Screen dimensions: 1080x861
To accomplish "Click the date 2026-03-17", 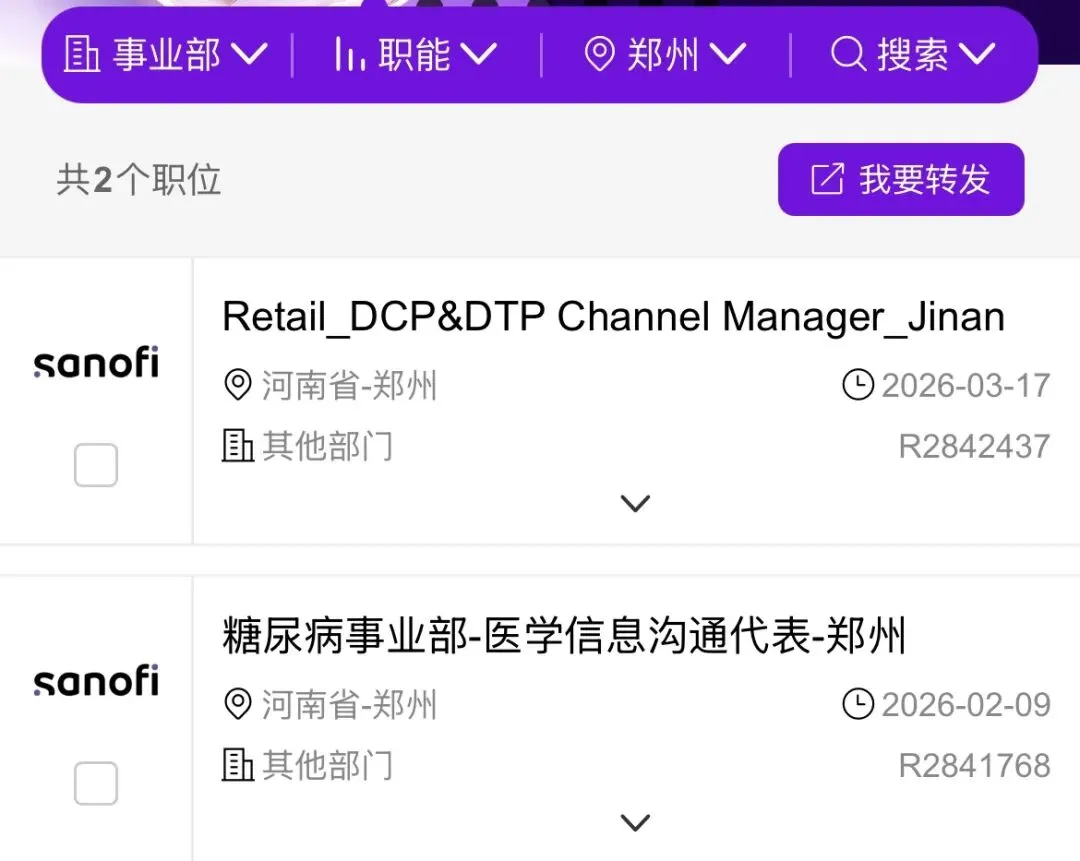I will pyautogui.click(x=966, y=385).
